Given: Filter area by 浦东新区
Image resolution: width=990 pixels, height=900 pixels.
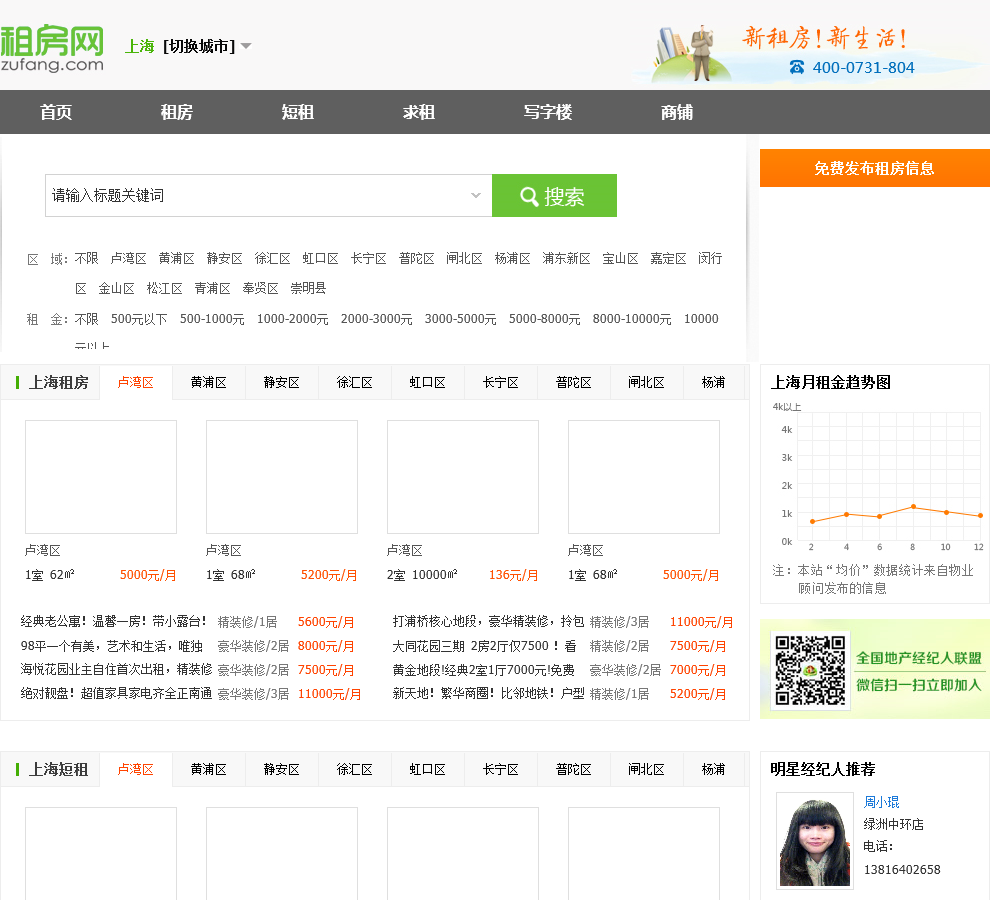Looking at the screenshot, I should [x=566, y=258].
